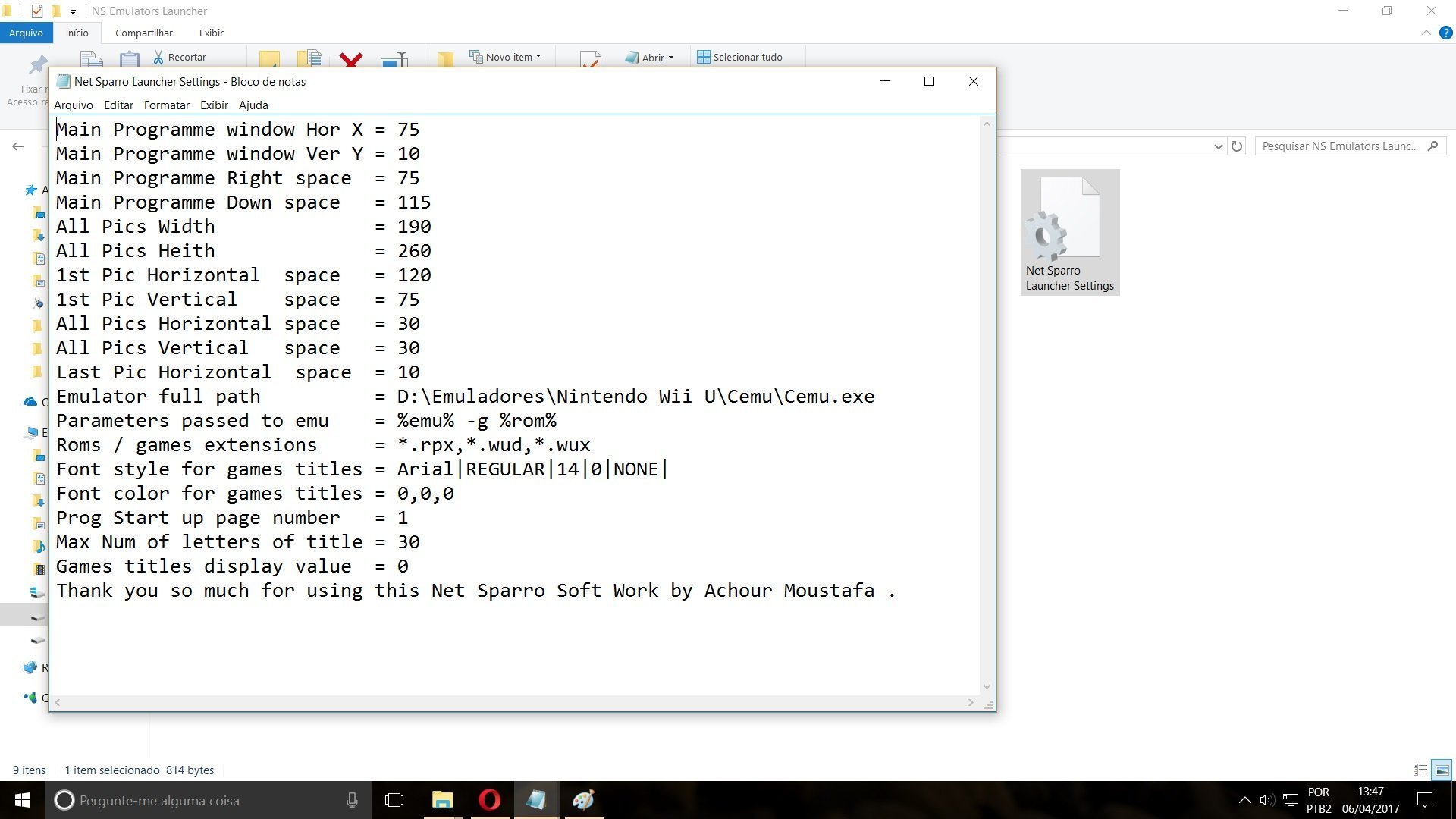Switch to the Compartilhar ribbon tab
1456x819 pixels.
click(x=144, y=33)
